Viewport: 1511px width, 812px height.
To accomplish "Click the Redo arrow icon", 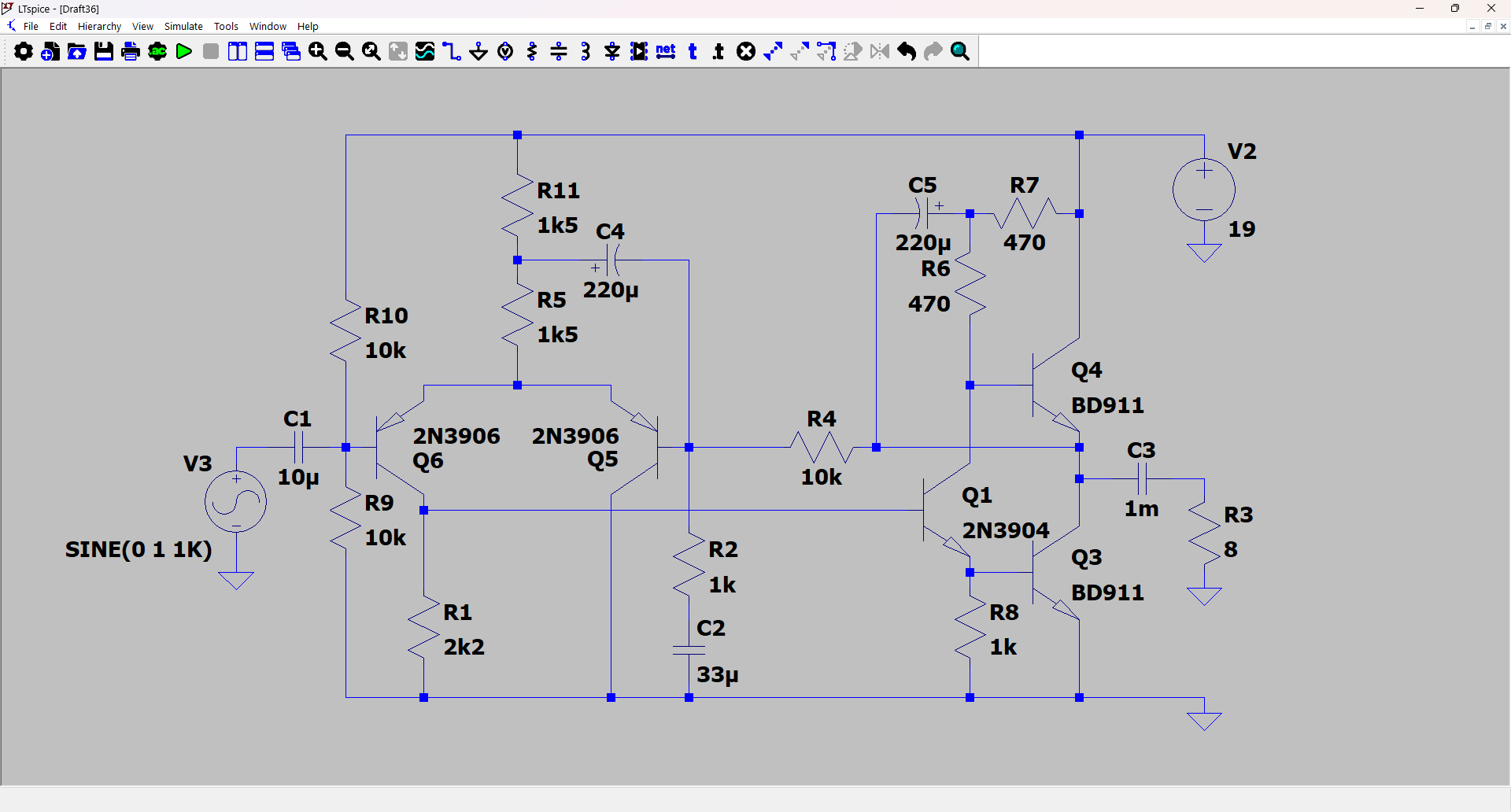I will click(x=933, y=52).
